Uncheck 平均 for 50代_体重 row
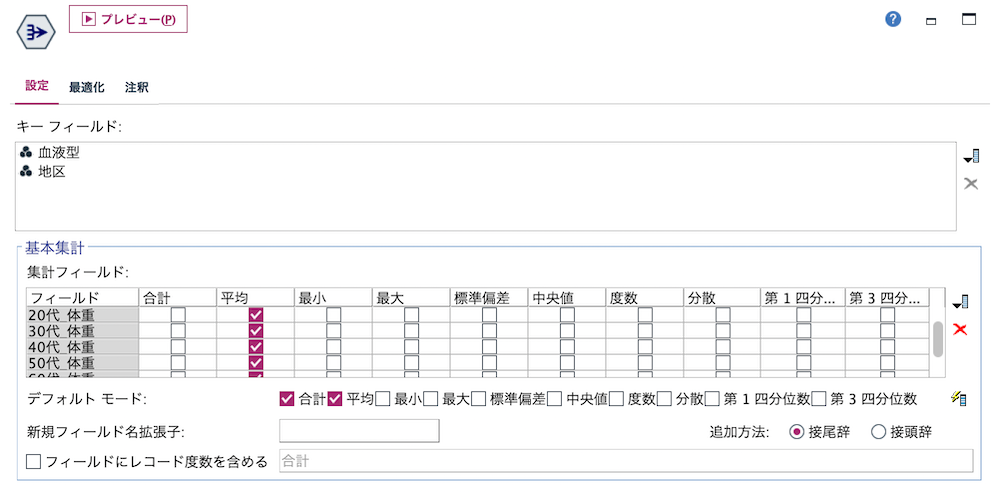 [256, 362]
